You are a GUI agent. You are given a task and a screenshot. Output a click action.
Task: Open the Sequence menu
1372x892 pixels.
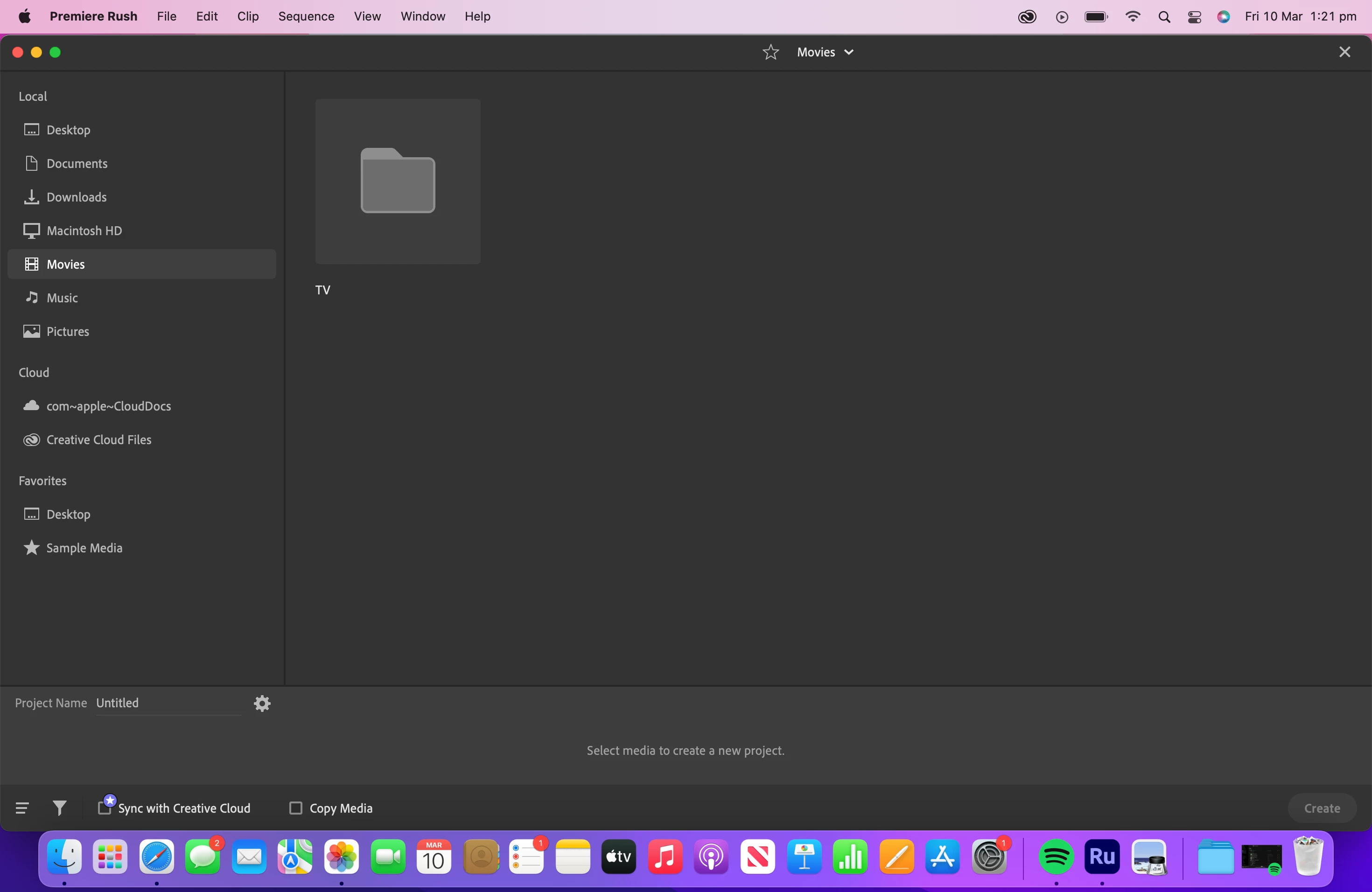(306, 16)
